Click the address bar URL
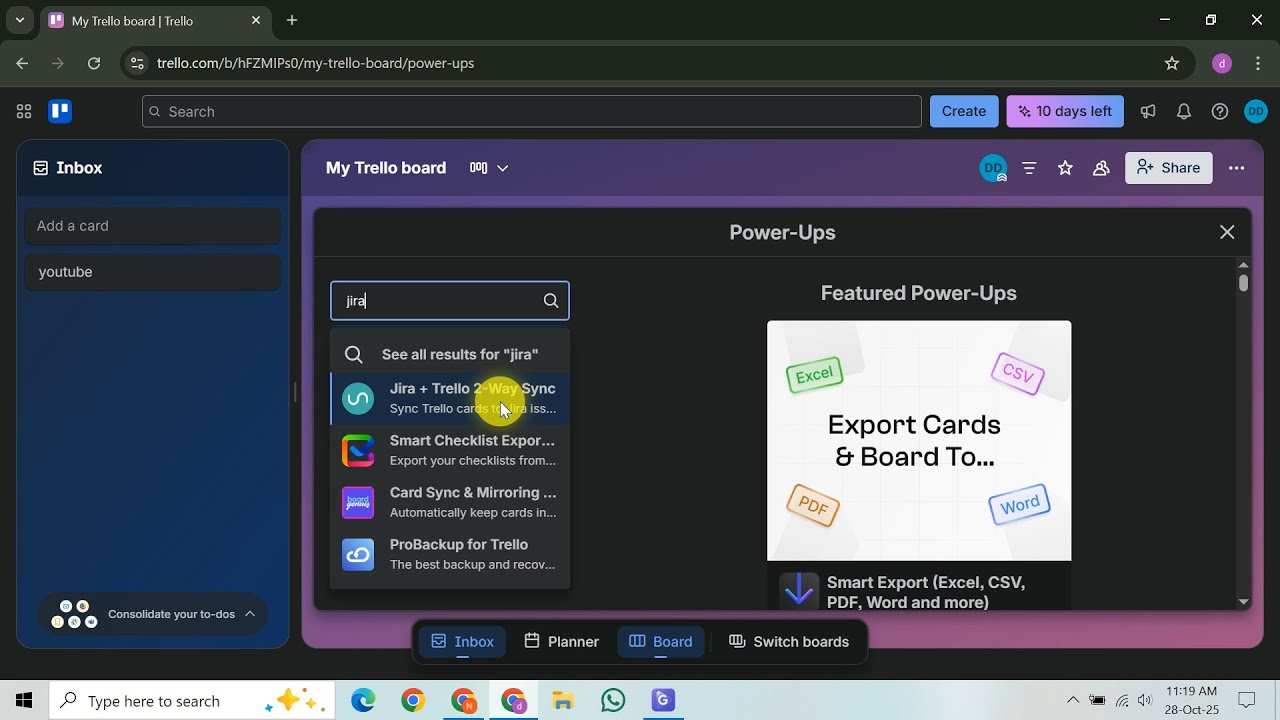 [x=316, y=63]
